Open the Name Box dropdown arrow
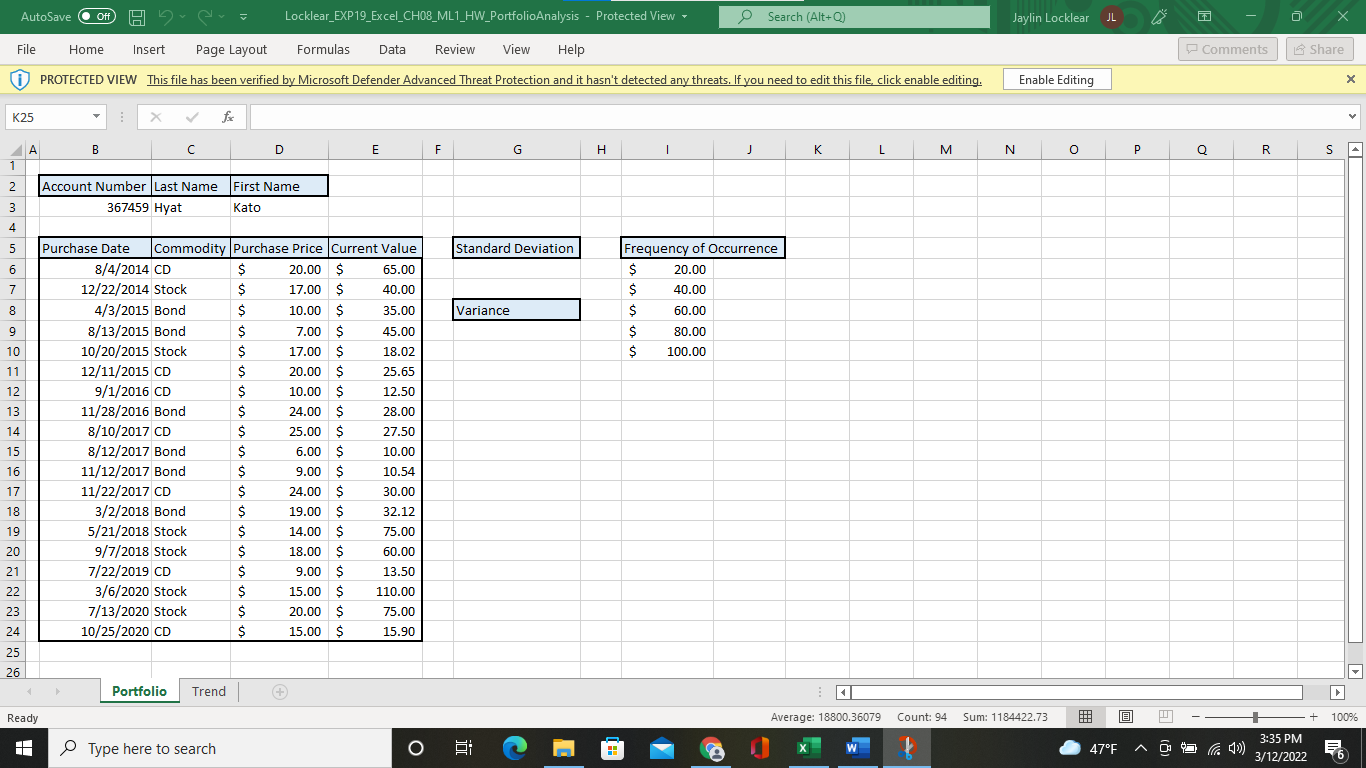The image size is (1366, 768). 96,117
